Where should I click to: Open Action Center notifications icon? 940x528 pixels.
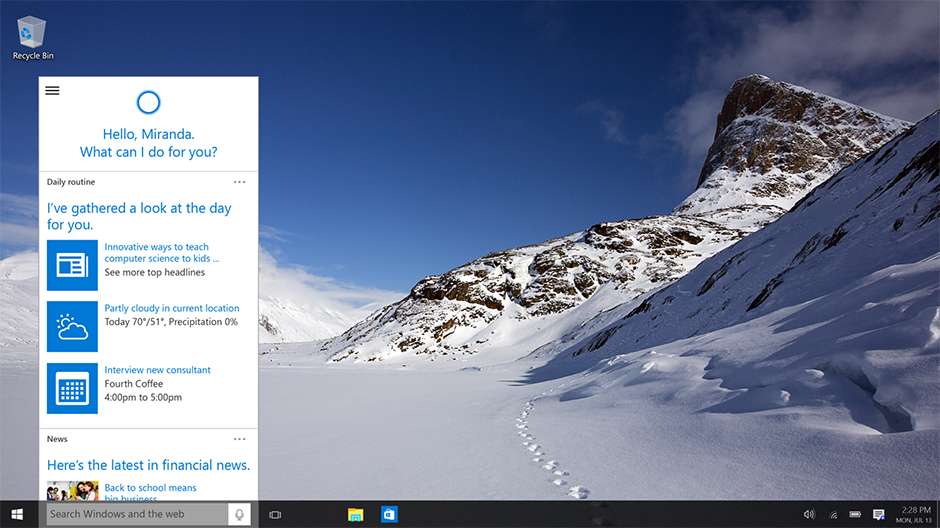879,514
